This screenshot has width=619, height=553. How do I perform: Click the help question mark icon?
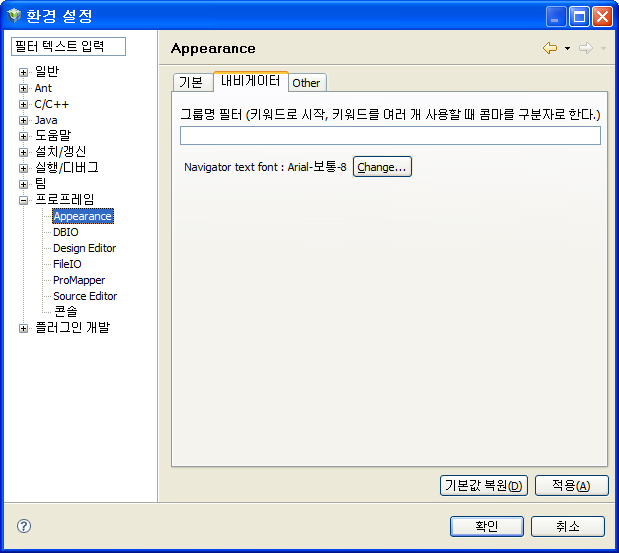(24, 526)
